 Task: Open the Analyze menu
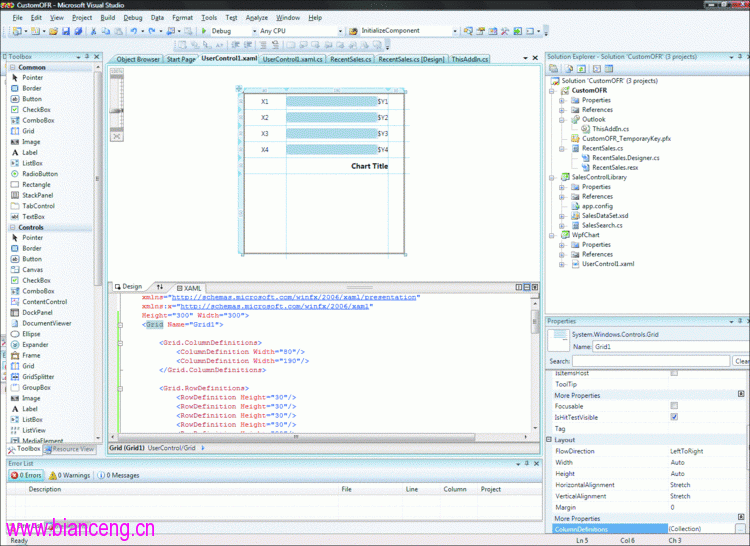pyautogui.click(x=257, y=18)
